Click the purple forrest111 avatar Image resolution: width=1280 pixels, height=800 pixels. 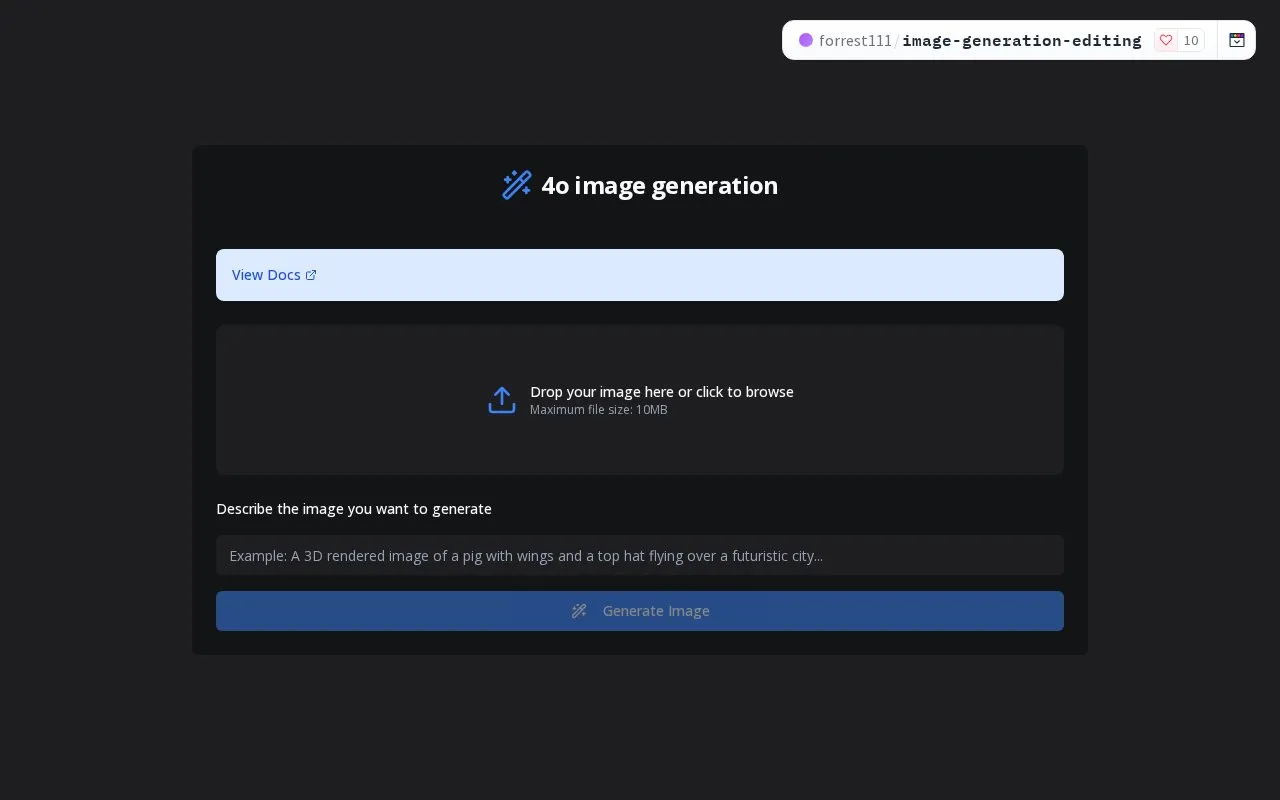tap(806, 40)
